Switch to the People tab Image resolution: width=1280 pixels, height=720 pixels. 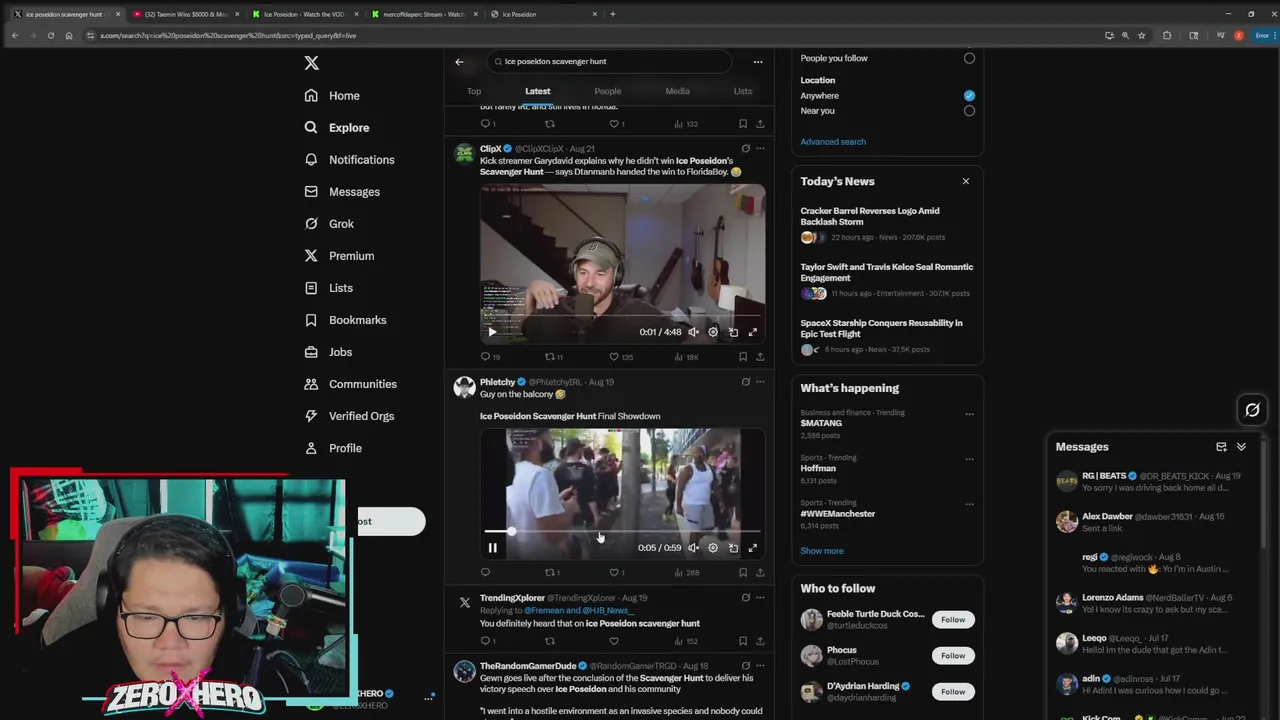click(x=608, y=91)
